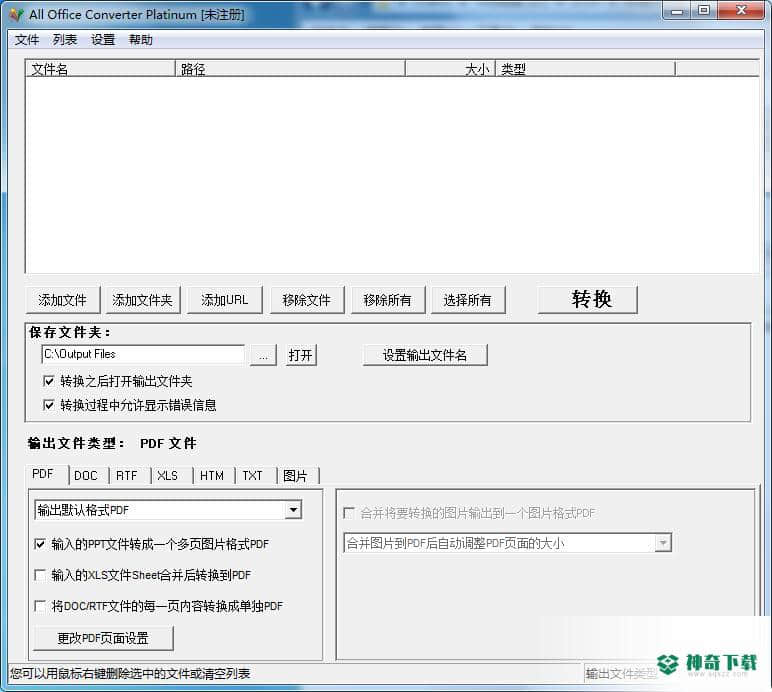Expand the 输出默认格式PDF dropdown

tap(293, 510)
